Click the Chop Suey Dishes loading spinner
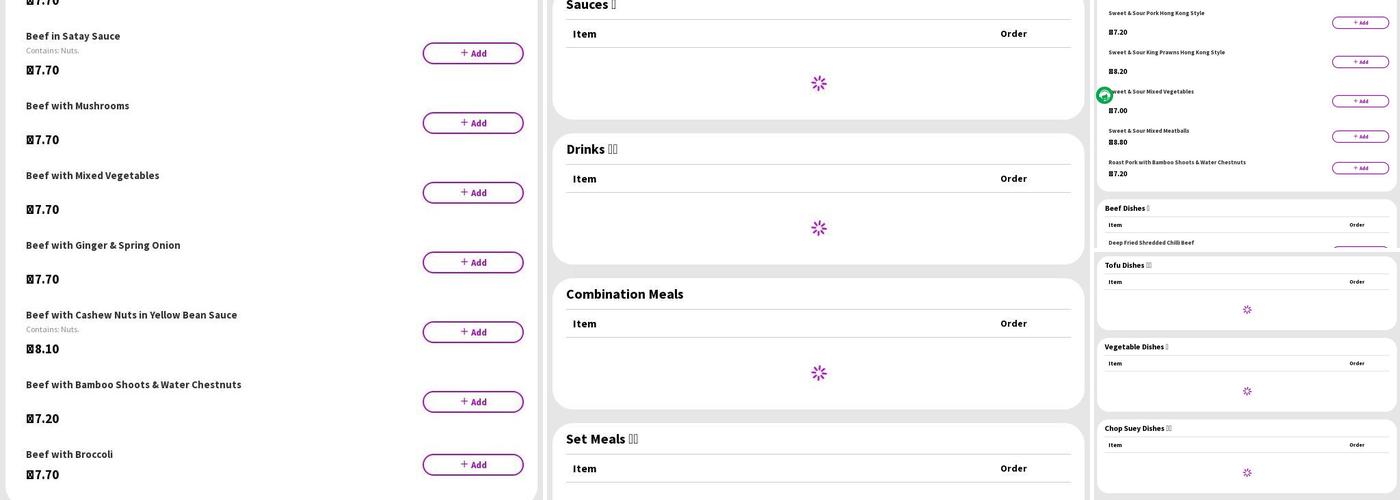The width and height of the screenshot is (1400, 500). coord(1247,472)
